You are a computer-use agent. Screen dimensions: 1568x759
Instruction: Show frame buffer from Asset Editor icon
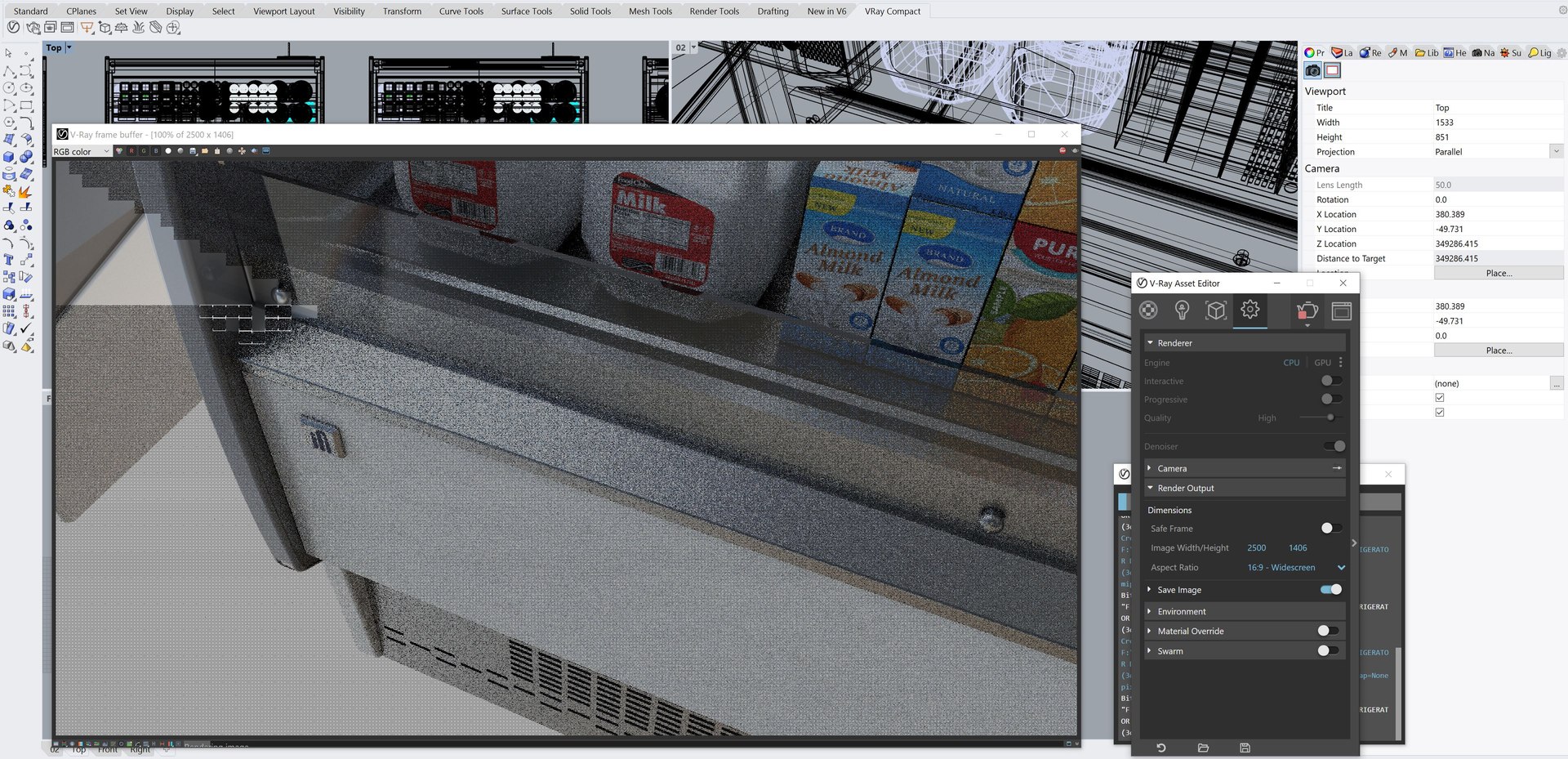[1342, 310]
